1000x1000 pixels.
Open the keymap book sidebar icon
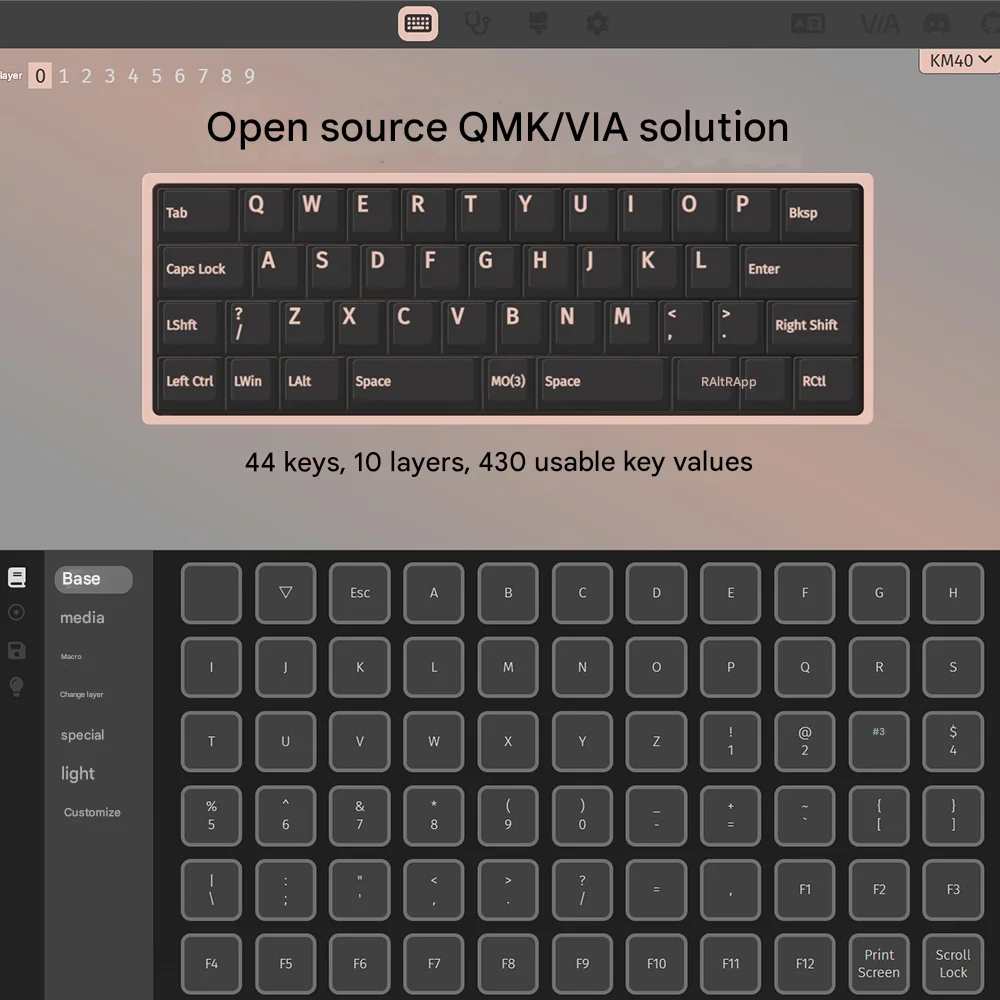[17, 577]
